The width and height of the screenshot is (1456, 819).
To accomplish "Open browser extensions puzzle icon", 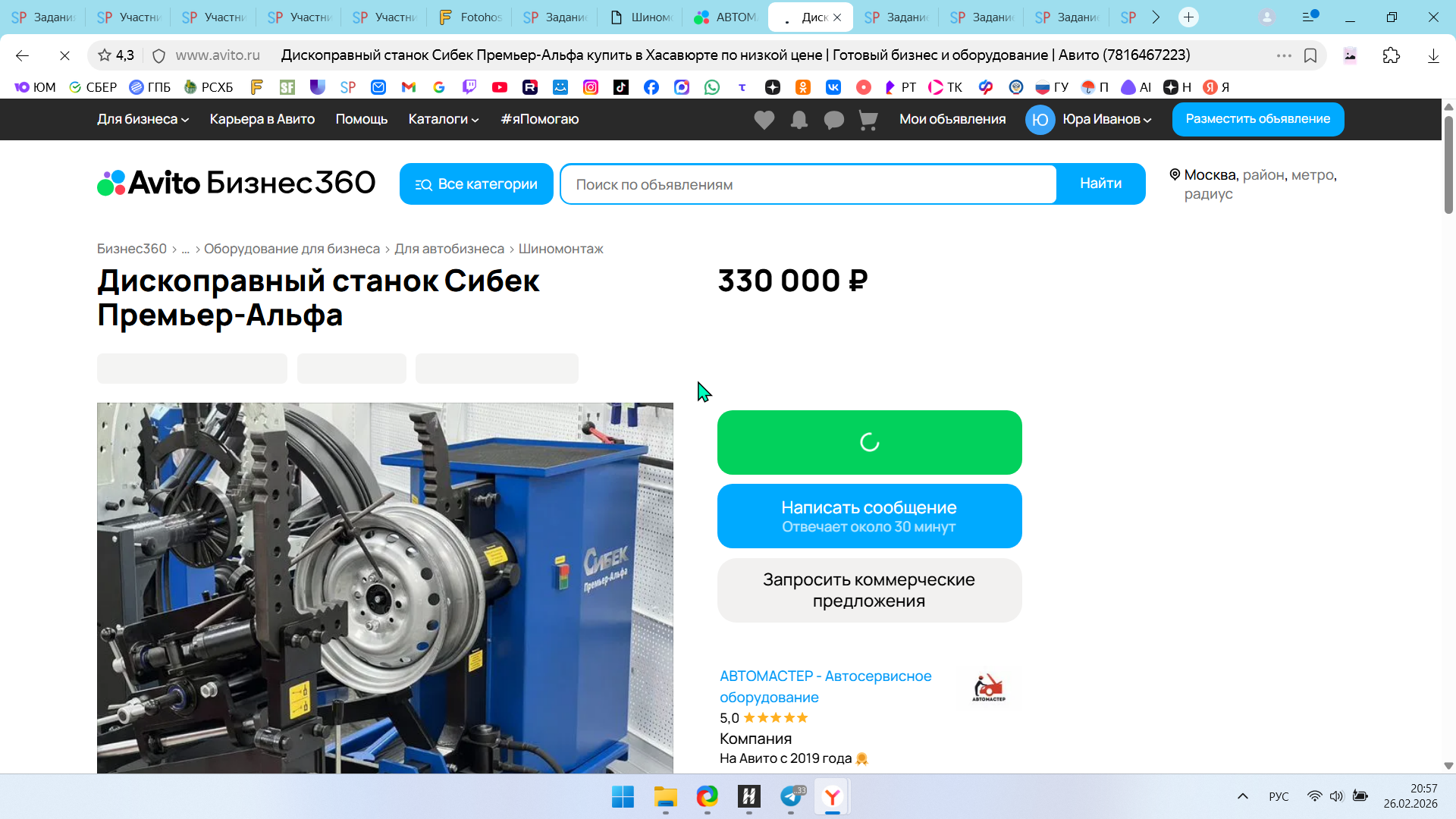I will pyautogui.click(x=1391, y=55).
